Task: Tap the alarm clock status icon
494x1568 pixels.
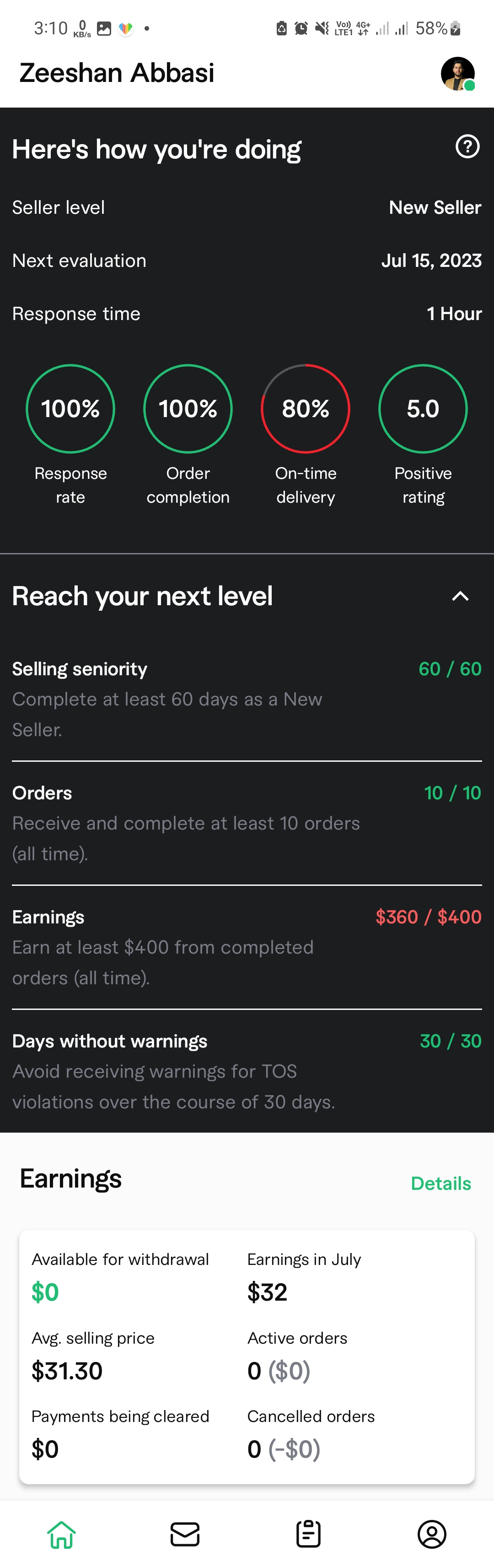Action: (301, 28)
